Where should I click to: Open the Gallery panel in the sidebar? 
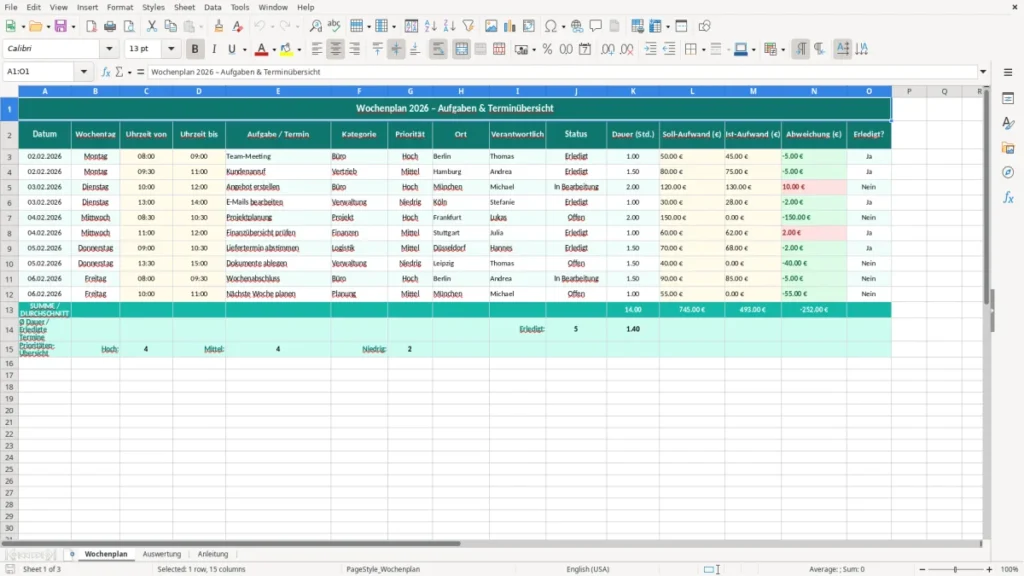pos(1008,148)
